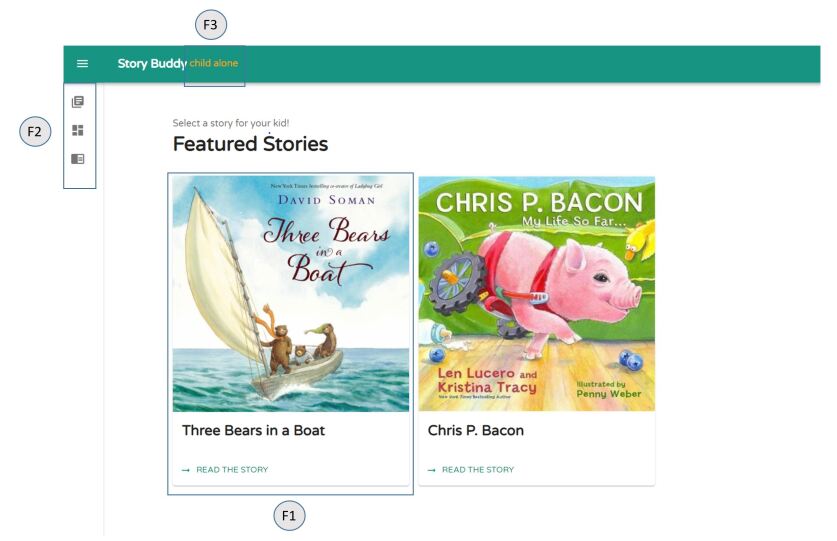Click 'Read the Story' for Three Bears in a Boat
This screenshot has height=541, width=837.
pyautogui.click(x=232, y=470)
